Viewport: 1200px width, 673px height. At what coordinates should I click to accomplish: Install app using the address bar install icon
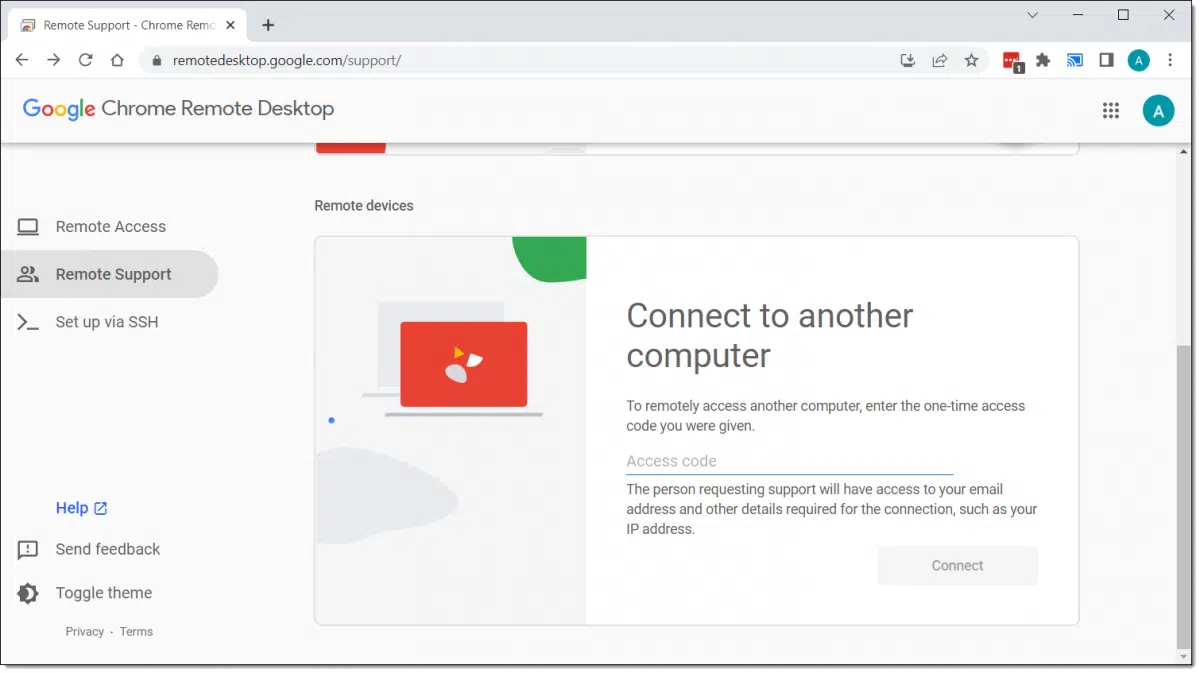point(908,60)
